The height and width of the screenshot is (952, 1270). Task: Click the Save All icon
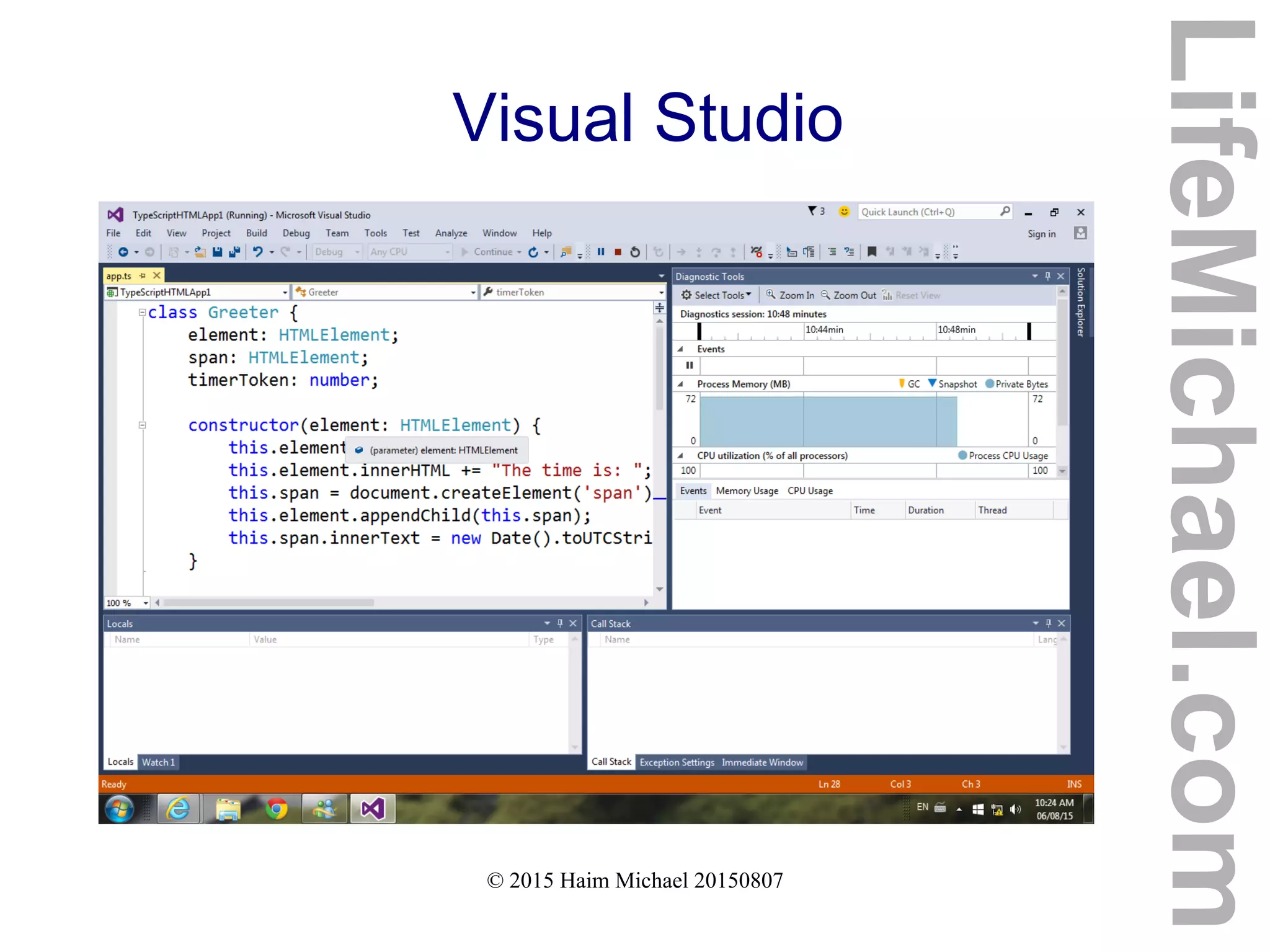point(234,252)
